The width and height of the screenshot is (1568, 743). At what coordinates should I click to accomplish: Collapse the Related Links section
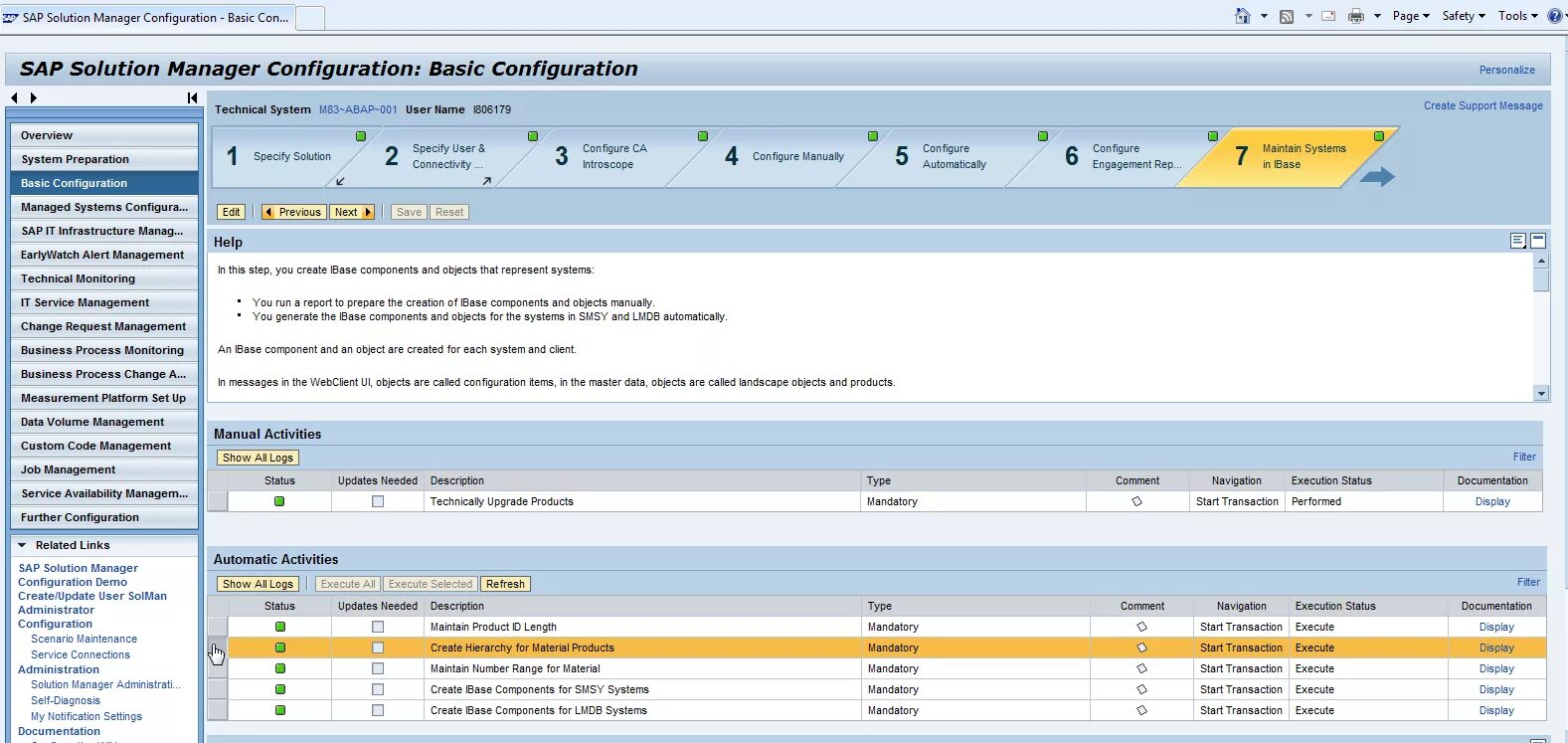(22, 545)
